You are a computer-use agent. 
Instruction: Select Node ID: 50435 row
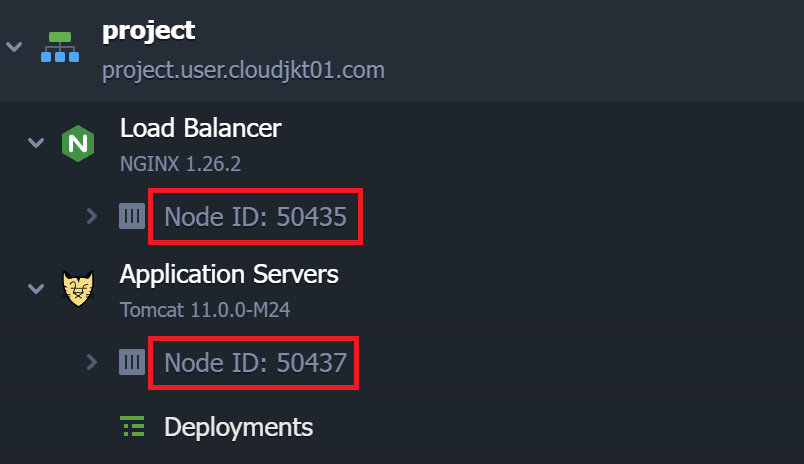tap(402, 216)
